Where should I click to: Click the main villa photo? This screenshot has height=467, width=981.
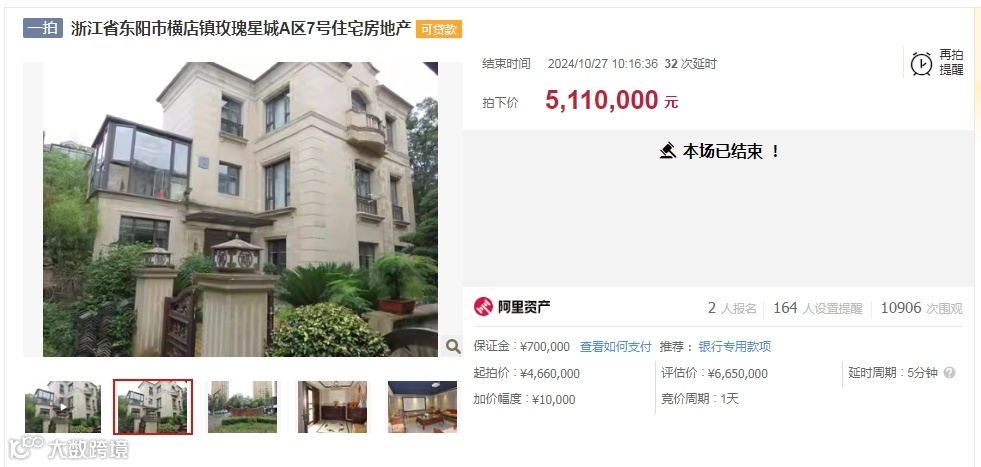(x=240, y=209)
